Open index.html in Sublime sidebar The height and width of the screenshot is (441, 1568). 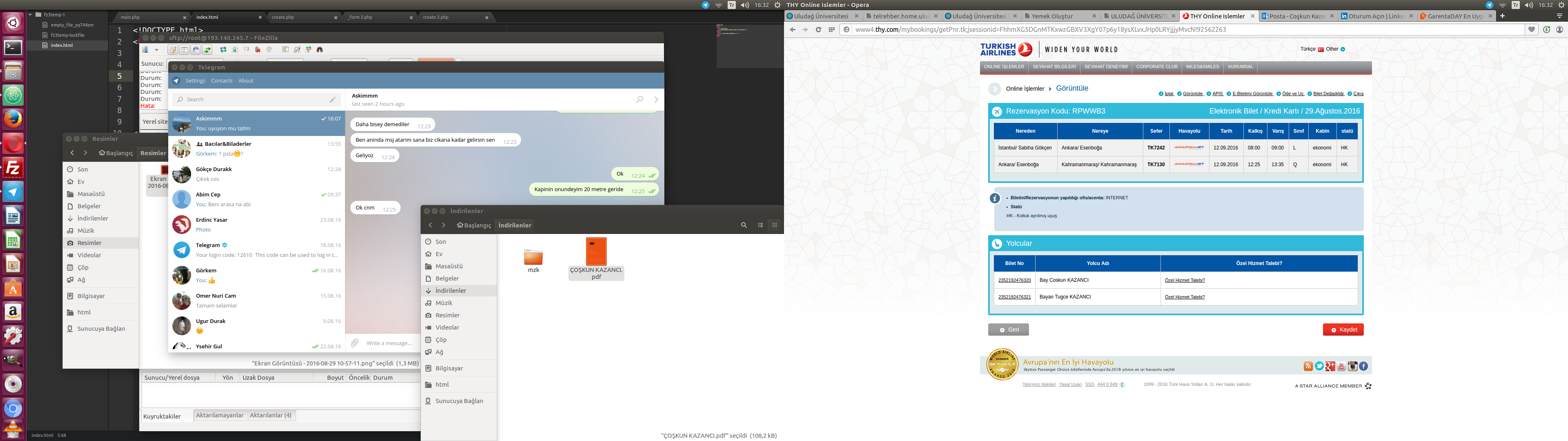point(62,45)
